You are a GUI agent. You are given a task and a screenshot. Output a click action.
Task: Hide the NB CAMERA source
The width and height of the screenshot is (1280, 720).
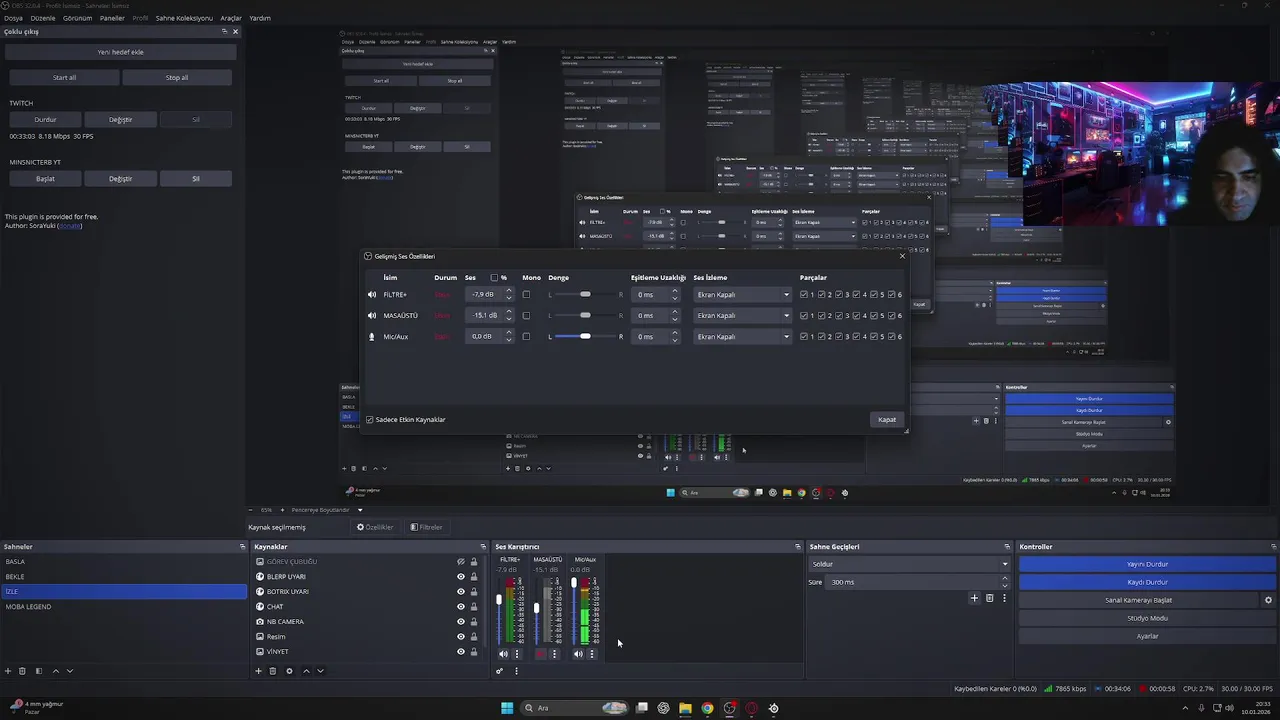point(461,622)
